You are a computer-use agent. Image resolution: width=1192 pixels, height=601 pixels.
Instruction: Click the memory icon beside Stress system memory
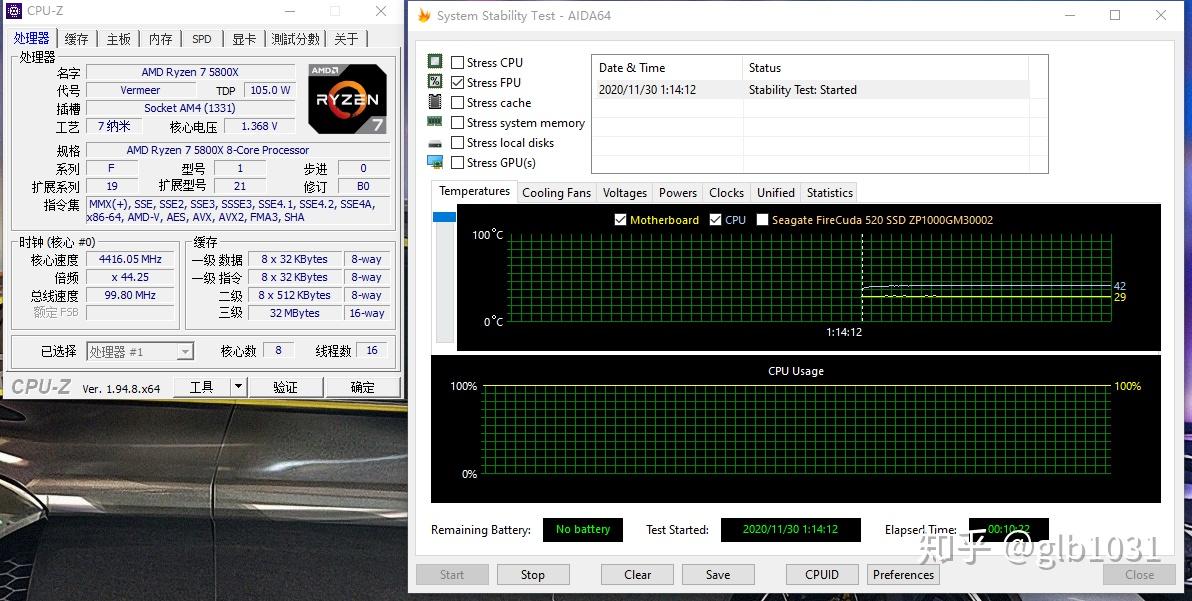click(x=434, y=122)
